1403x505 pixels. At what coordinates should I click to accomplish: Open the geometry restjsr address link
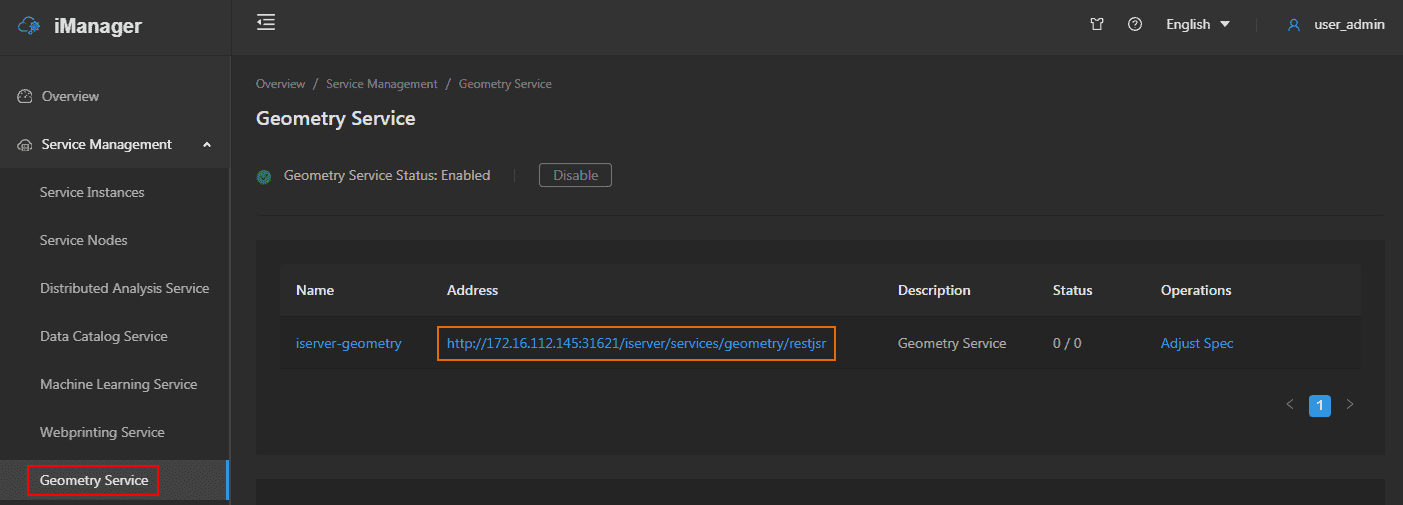click(636, 343)
